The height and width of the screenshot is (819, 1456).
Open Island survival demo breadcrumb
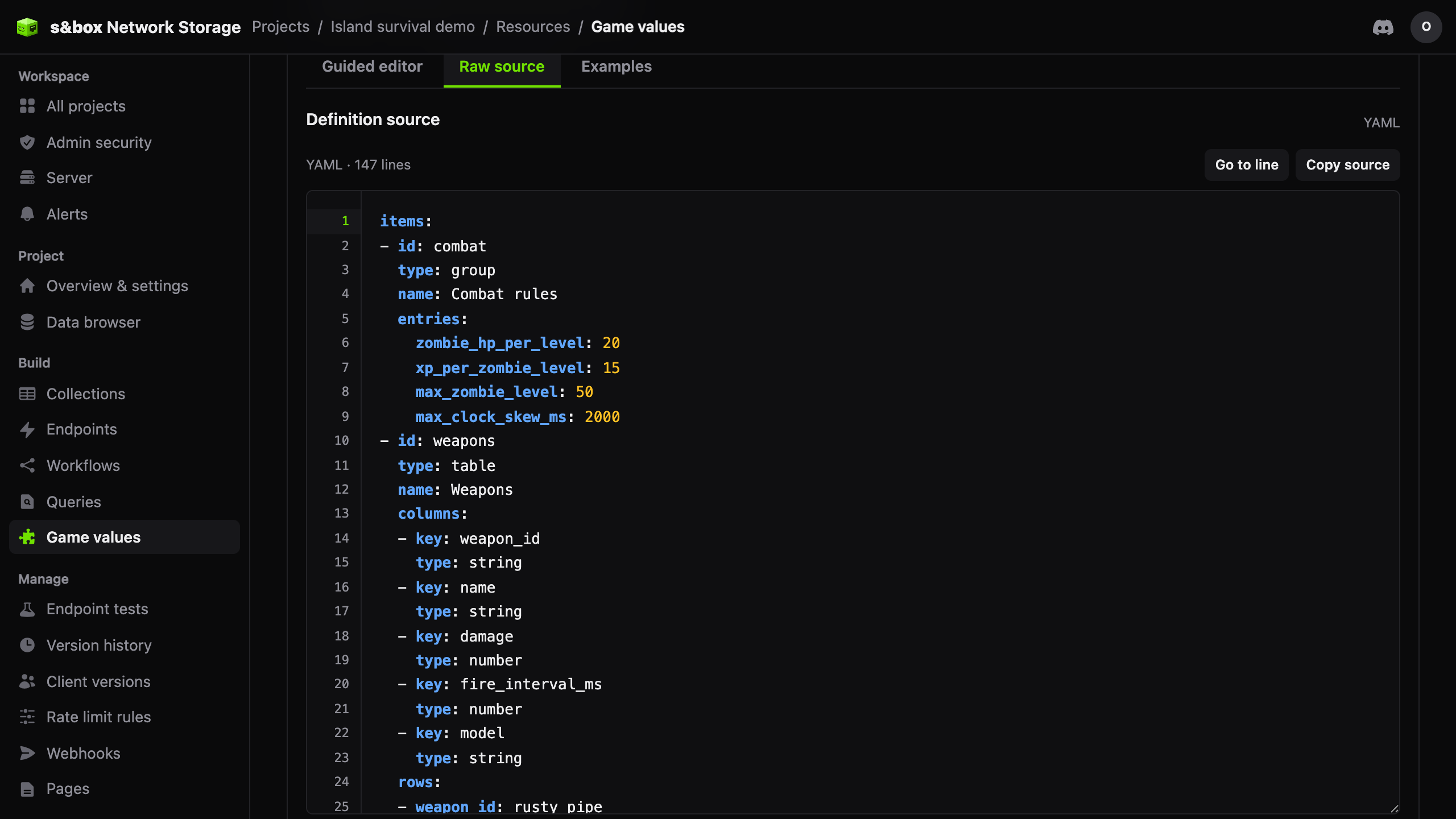403,27
